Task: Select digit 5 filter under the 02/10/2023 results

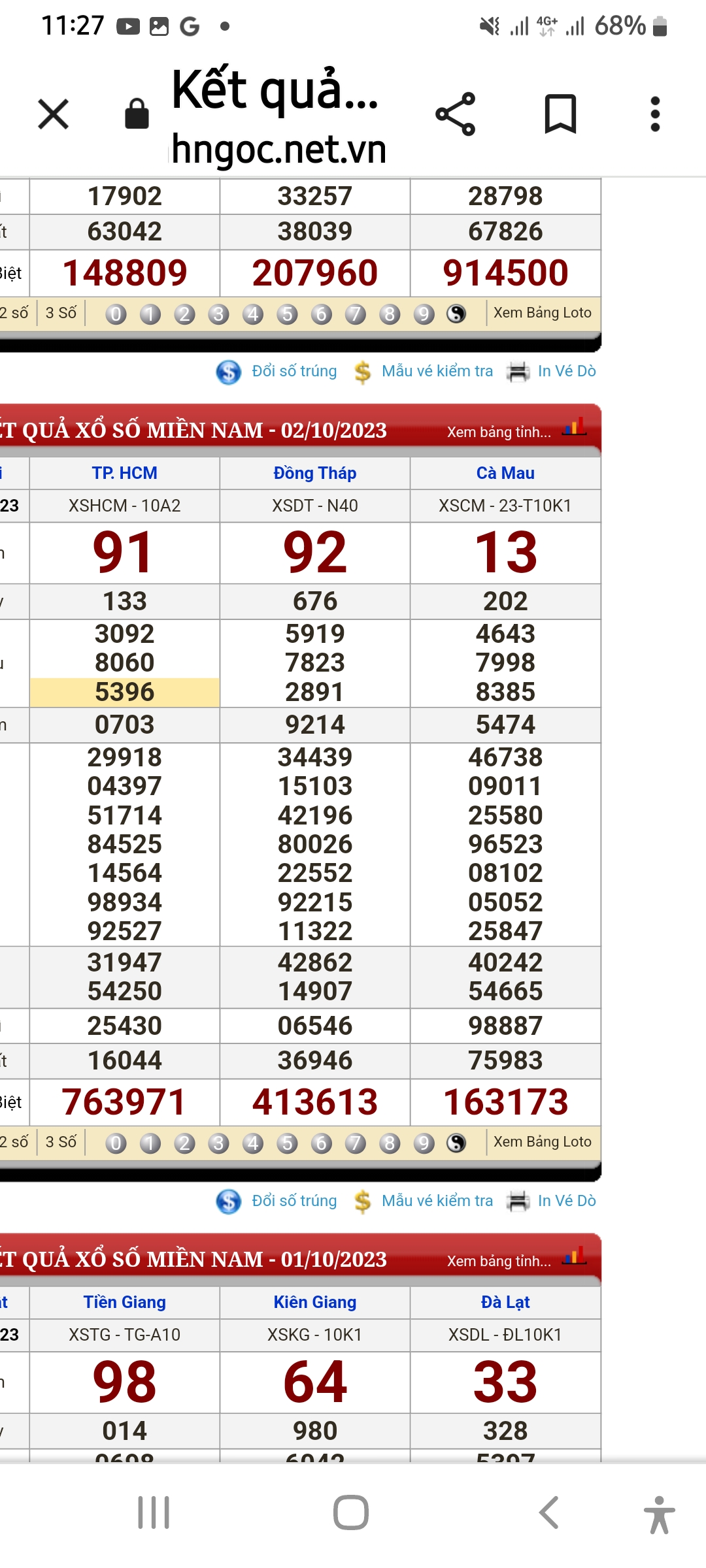Action: tap(287, 1143)
